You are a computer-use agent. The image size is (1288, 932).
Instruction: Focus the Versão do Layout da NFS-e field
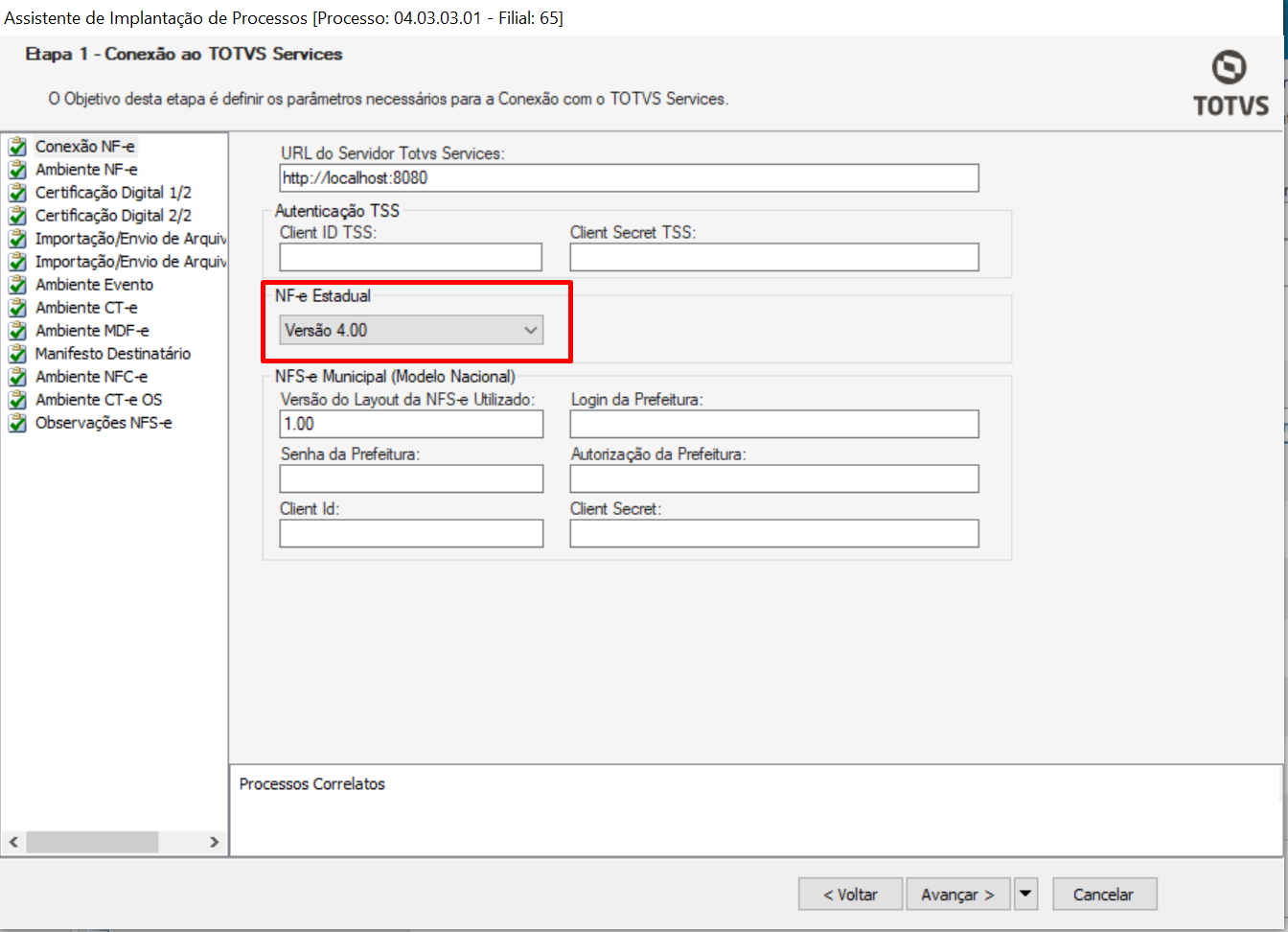tap(411, 424)
